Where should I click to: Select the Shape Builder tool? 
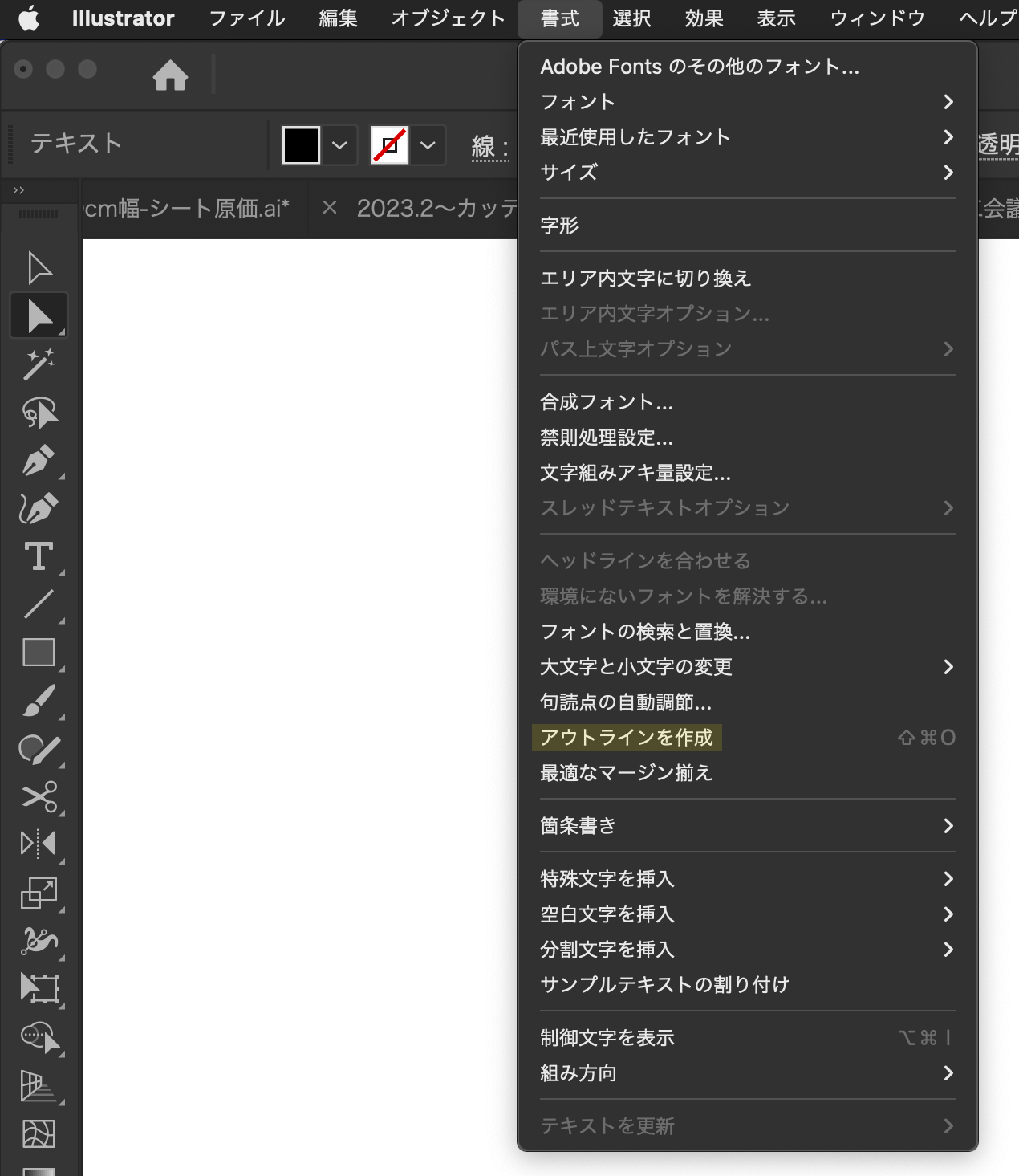pyautogui.click(x=39, y=1037)
